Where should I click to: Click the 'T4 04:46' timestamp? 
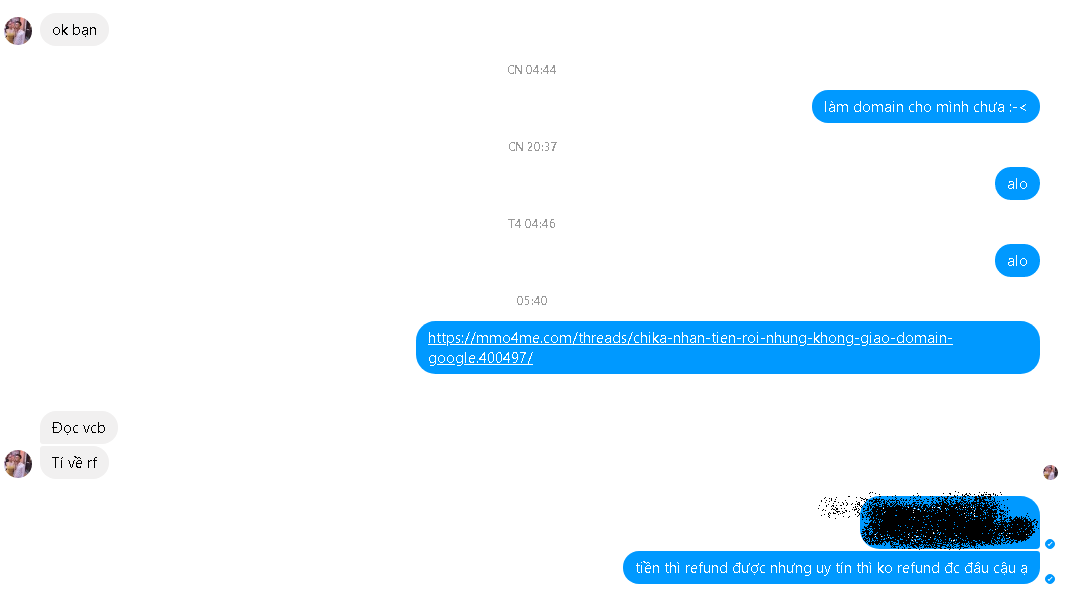pos(532,224)
